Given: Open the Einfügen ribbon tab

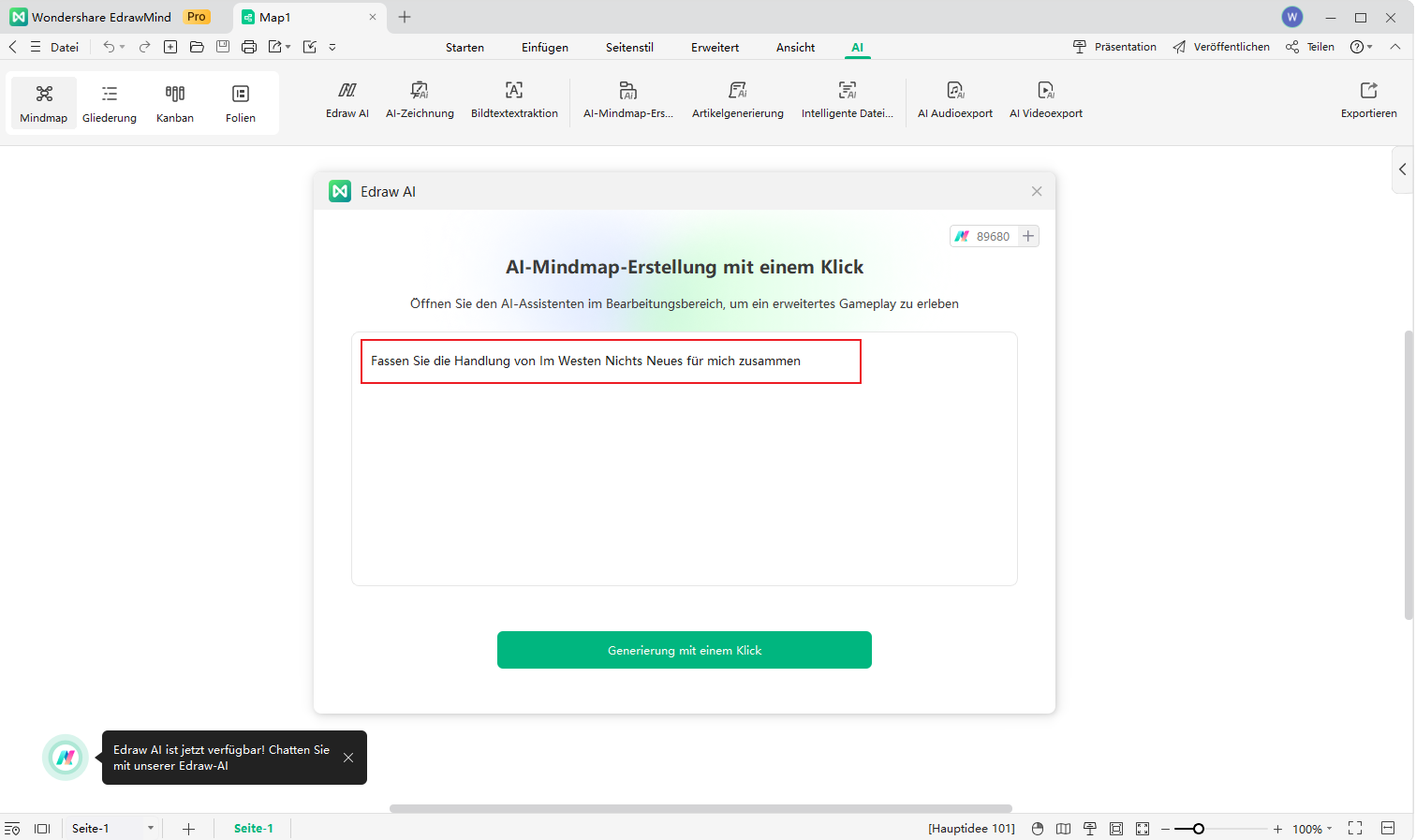Looking at the screenshot, I should pyautogui.click(x=545, y=48).
